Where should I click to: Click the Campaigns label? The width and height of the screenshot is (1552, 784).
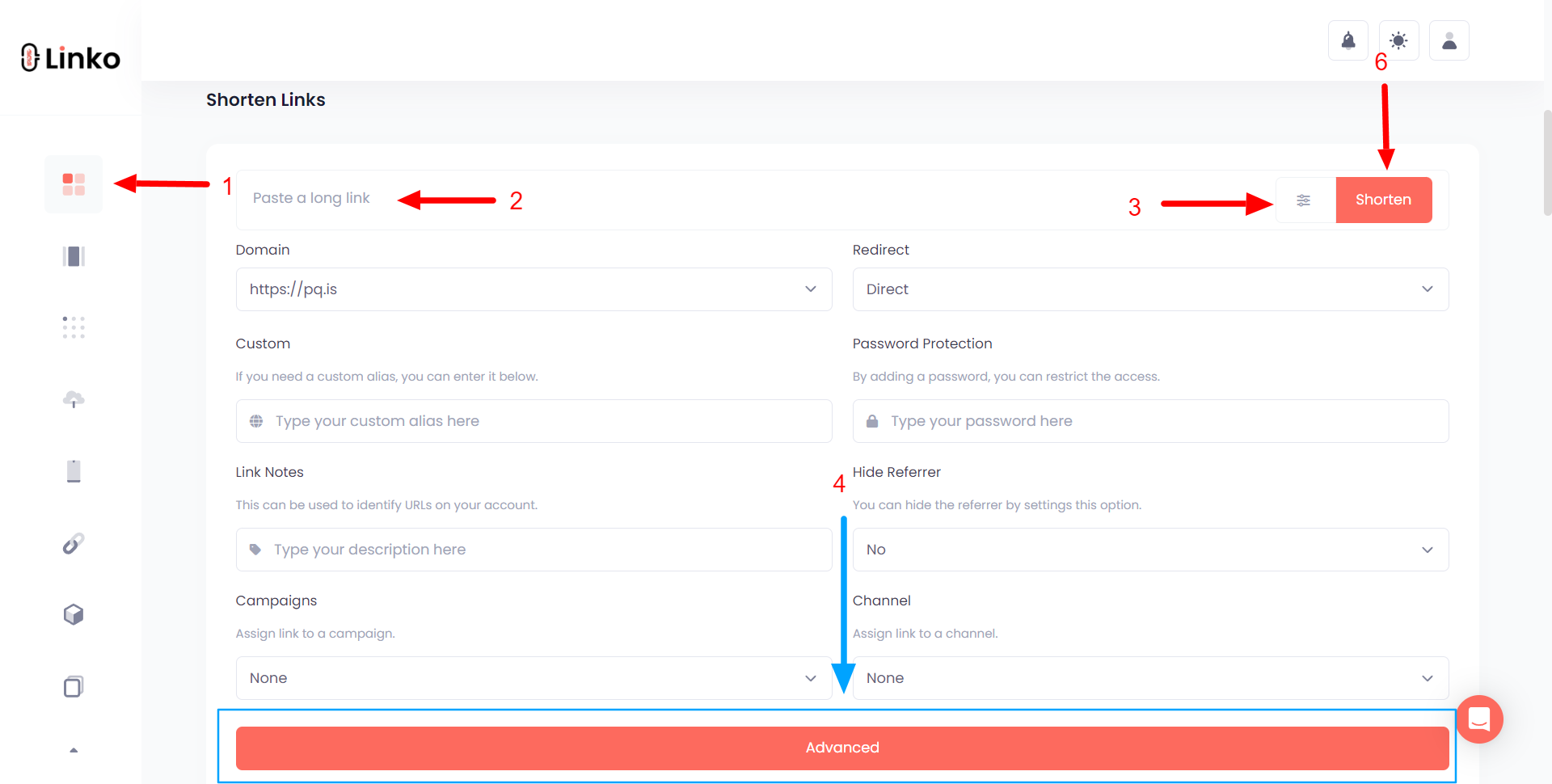(276, 601)
